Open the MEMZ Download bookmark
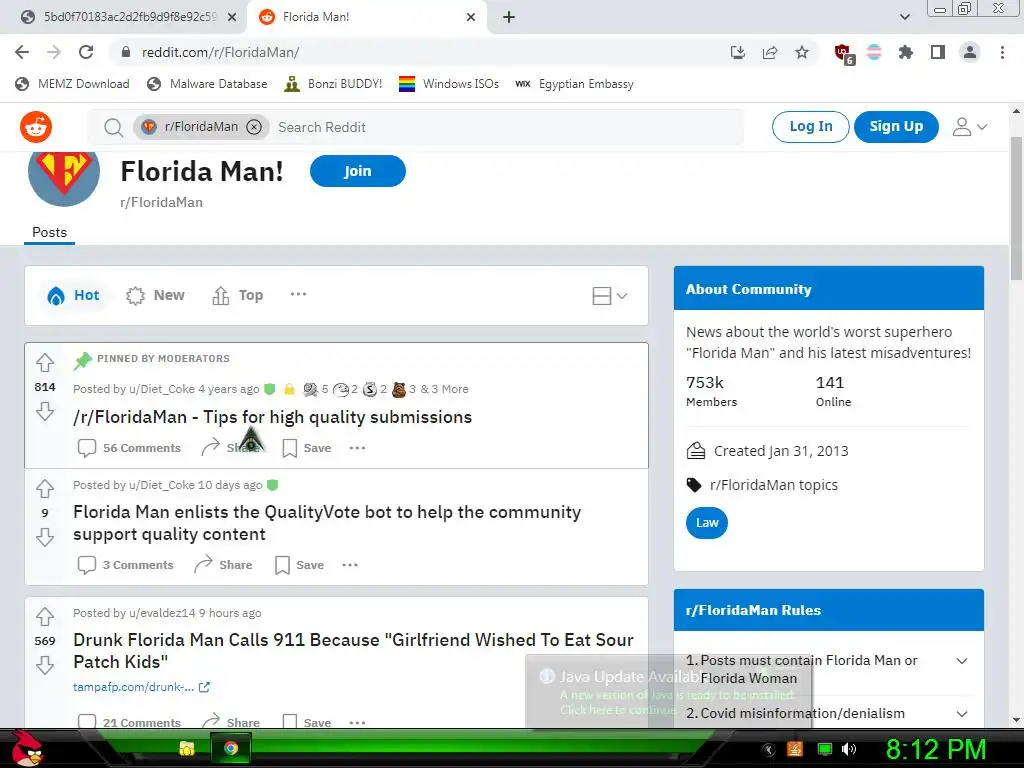1024x768 pixels. pos(72,84)
